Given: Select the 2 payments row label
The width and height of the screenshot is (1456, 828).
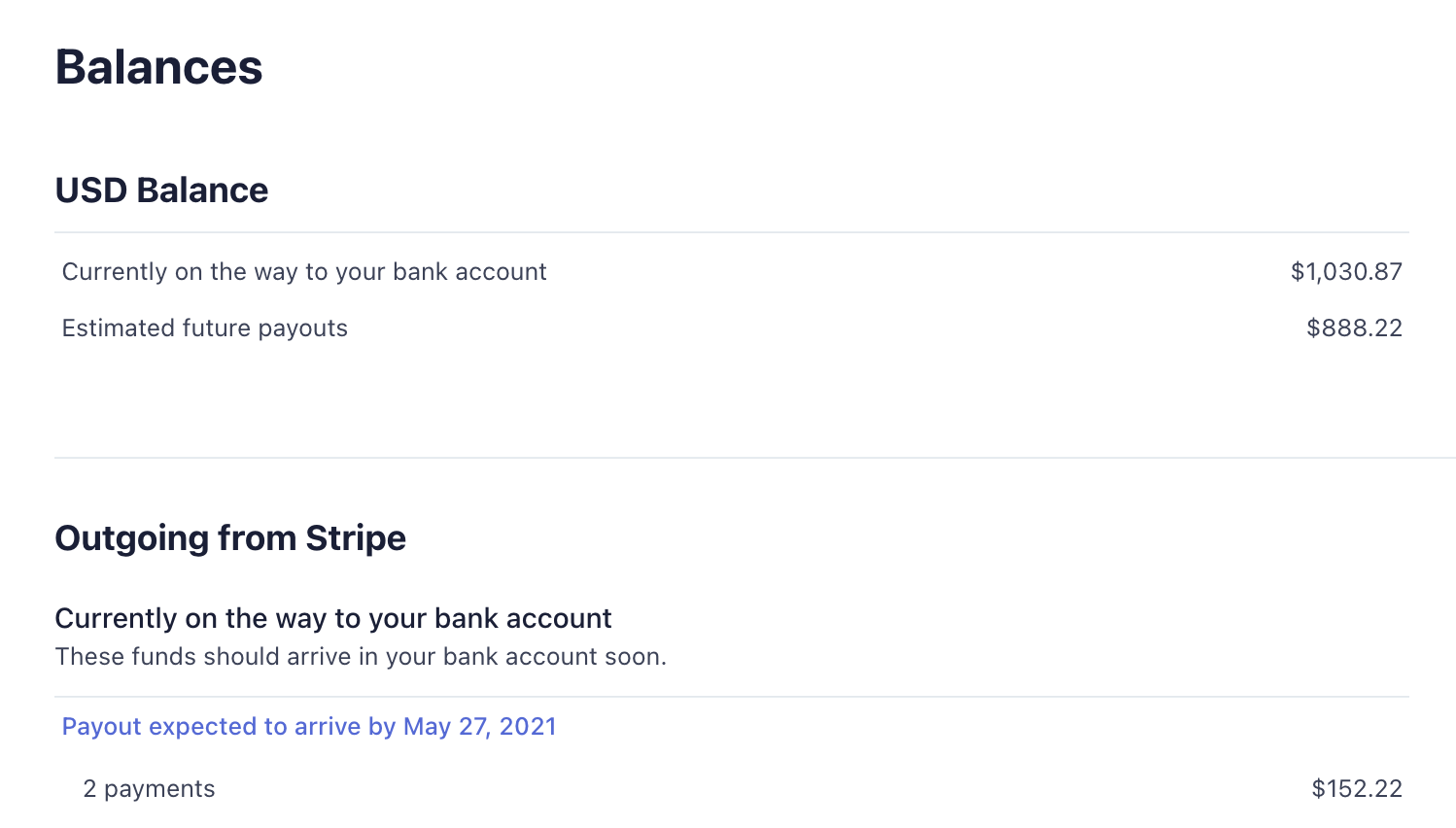Looking at the screenshot, I should [x=149, y=789].
